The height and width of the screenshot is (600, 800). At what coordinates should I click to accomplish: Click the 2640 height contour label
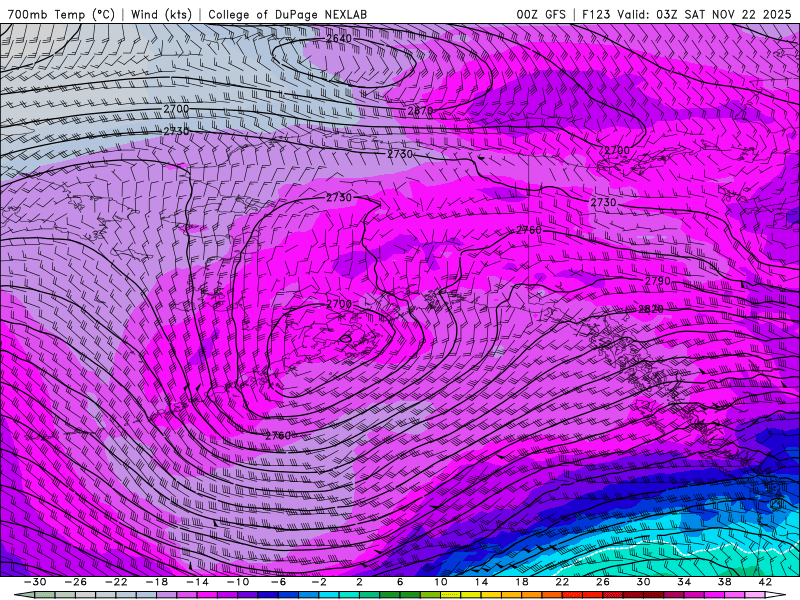[339, 39]
